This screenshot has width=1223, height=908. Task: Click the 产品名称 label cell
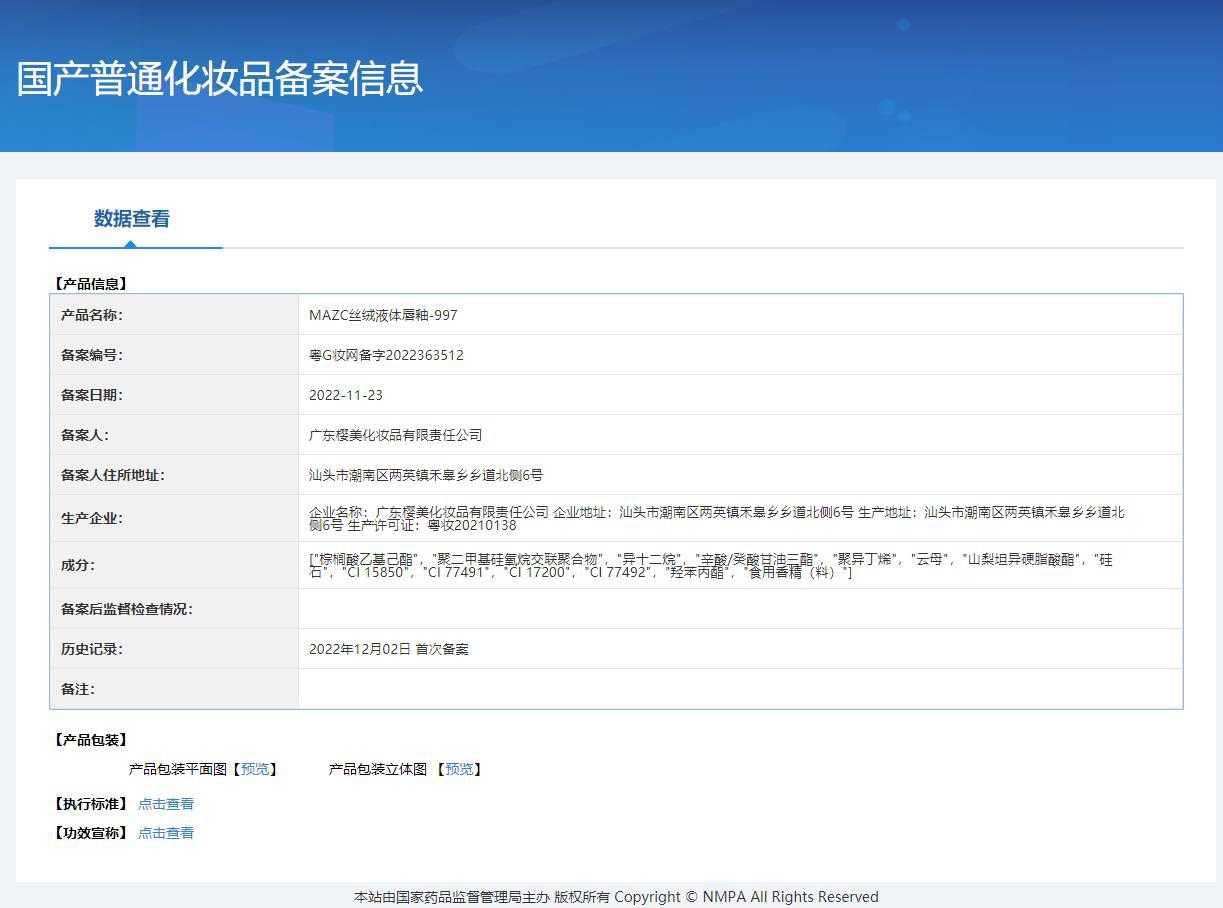coord(174,315)
